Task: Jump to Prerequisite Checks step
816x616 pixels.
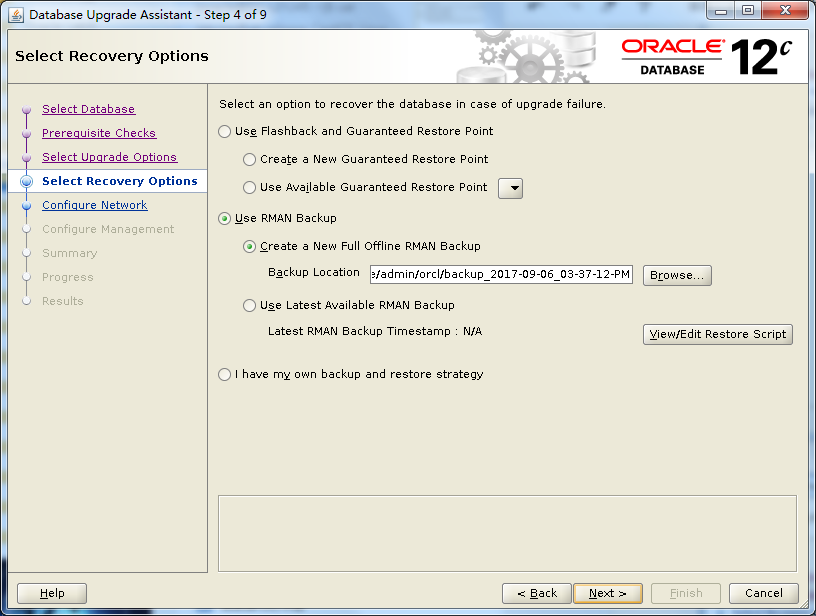Action: [x=99, y=133]
